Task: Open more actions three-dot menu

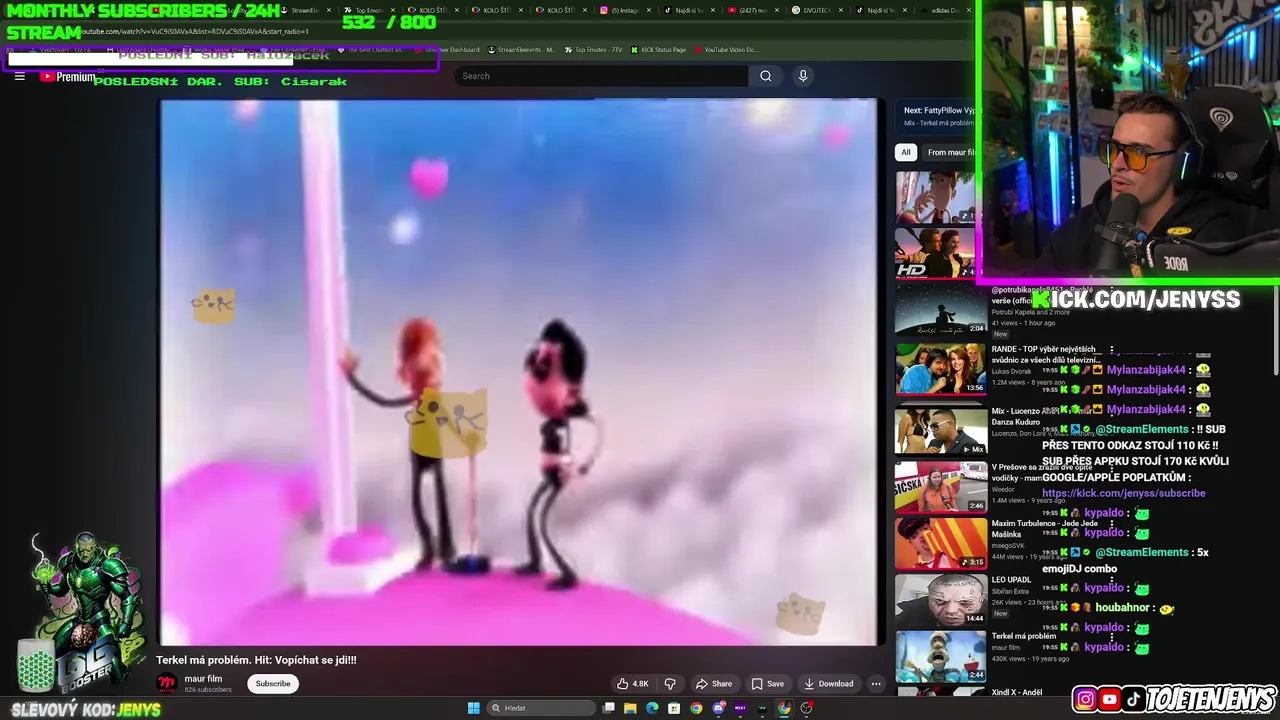Action: (876, 684)
